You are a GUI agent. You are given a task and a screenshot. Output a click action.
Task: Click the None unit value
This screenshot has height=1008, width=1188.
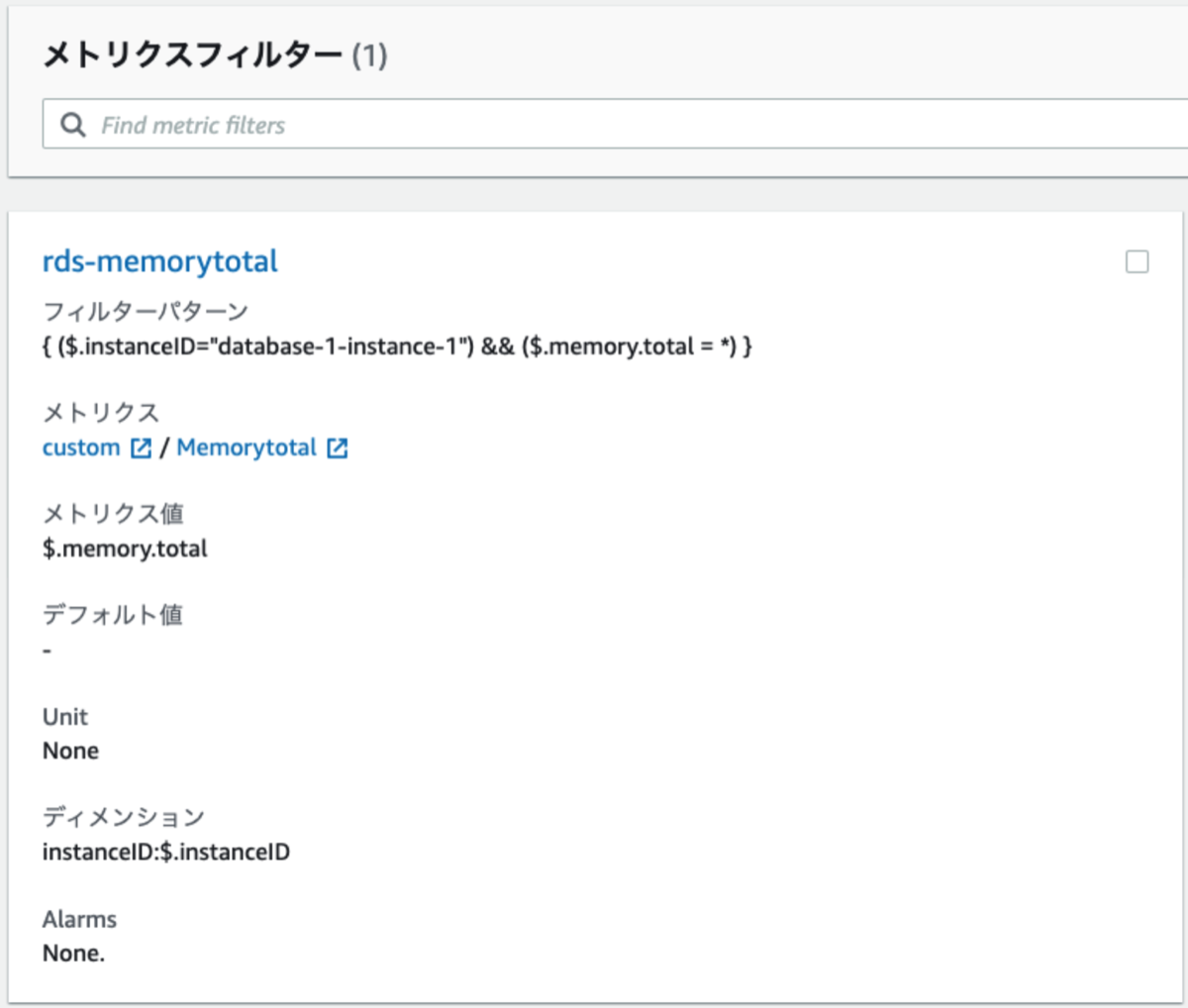click(x=70, y=751)
